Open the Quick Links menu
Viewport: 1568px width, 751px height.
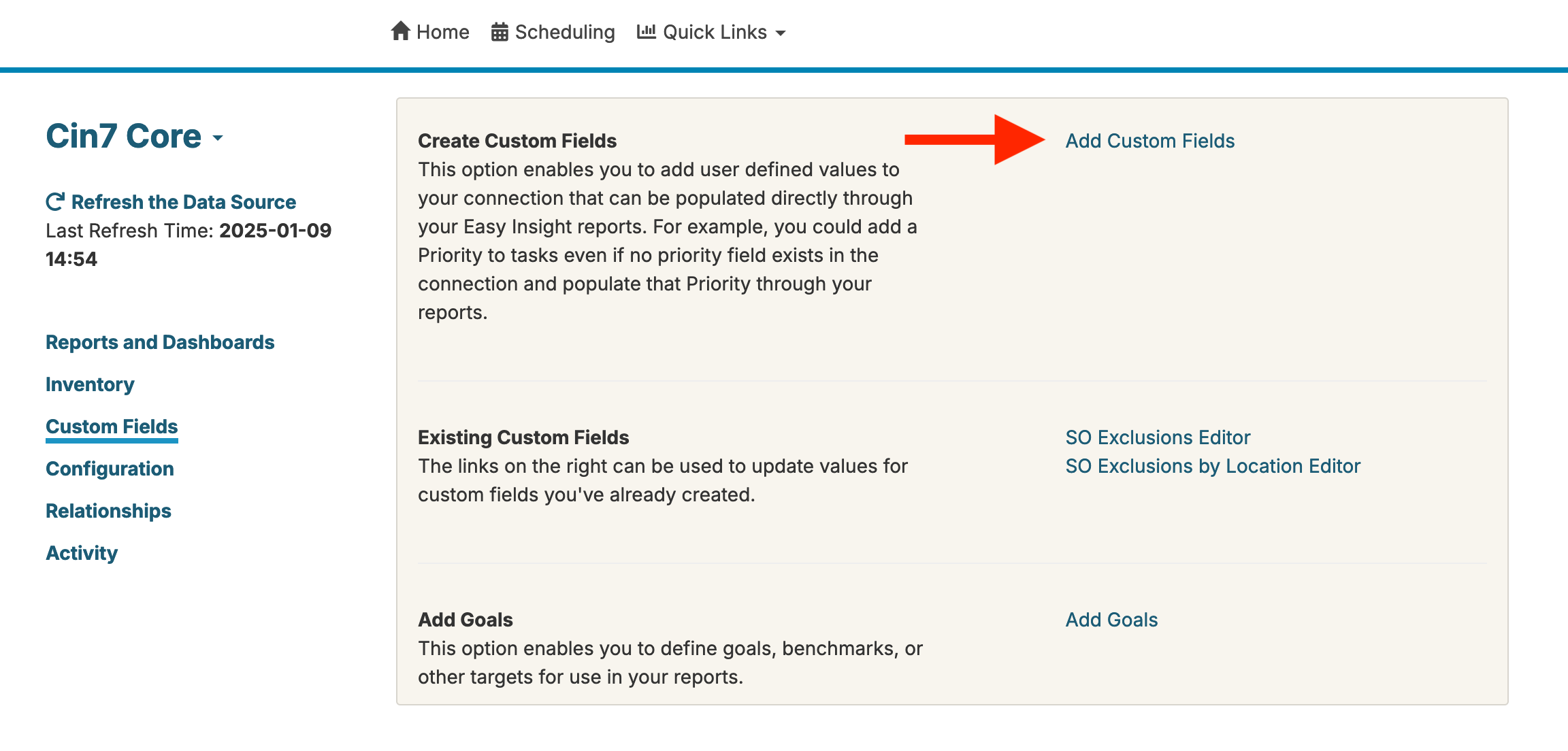715,32
